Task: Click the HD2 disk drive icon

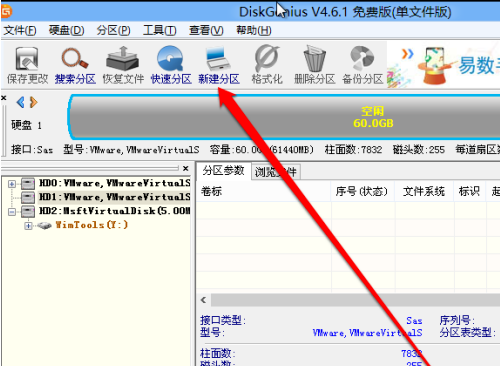Action: [28, 211]
